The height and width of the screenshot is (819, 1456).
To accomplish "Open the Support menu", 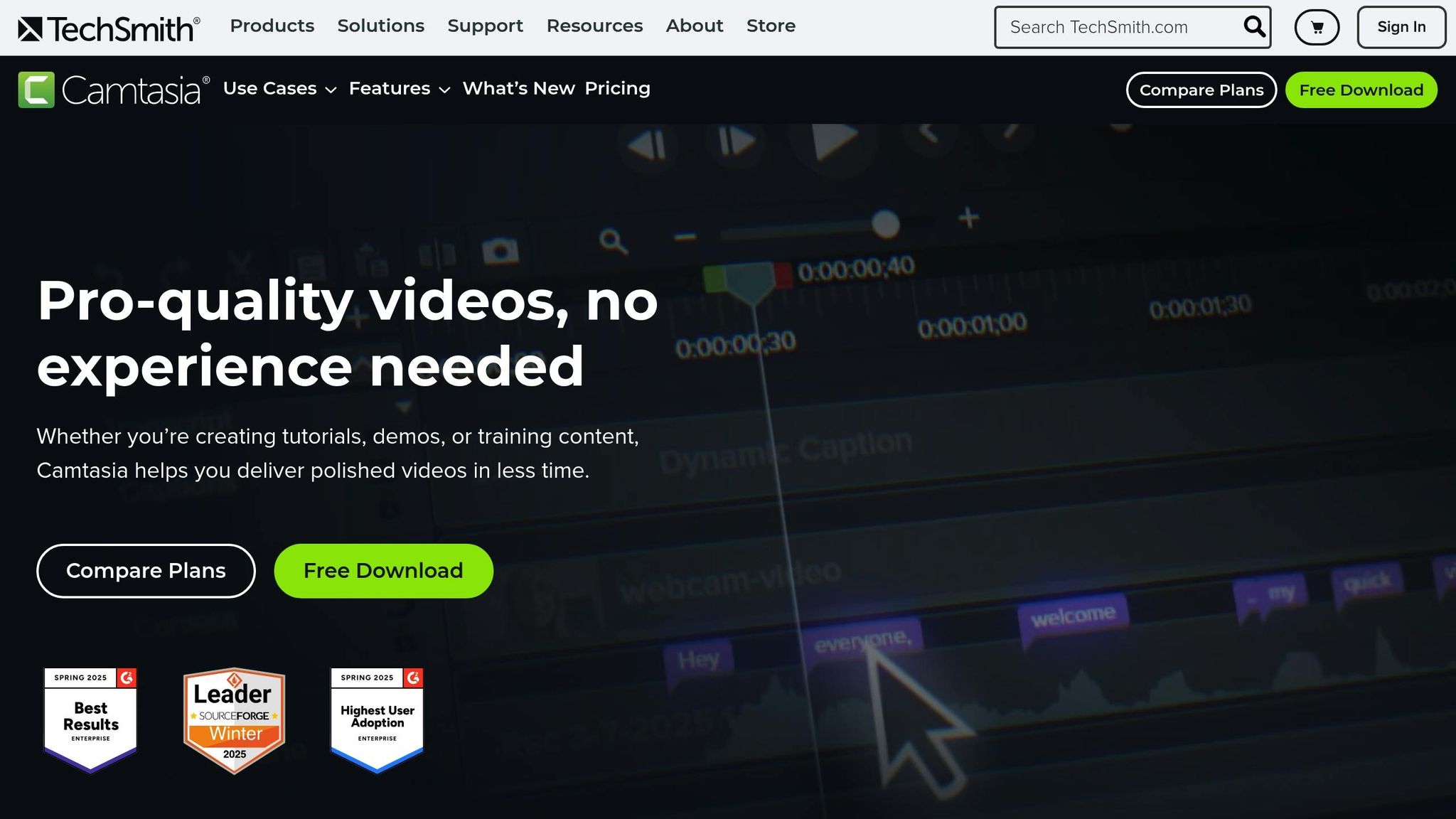I will (485, 26).
